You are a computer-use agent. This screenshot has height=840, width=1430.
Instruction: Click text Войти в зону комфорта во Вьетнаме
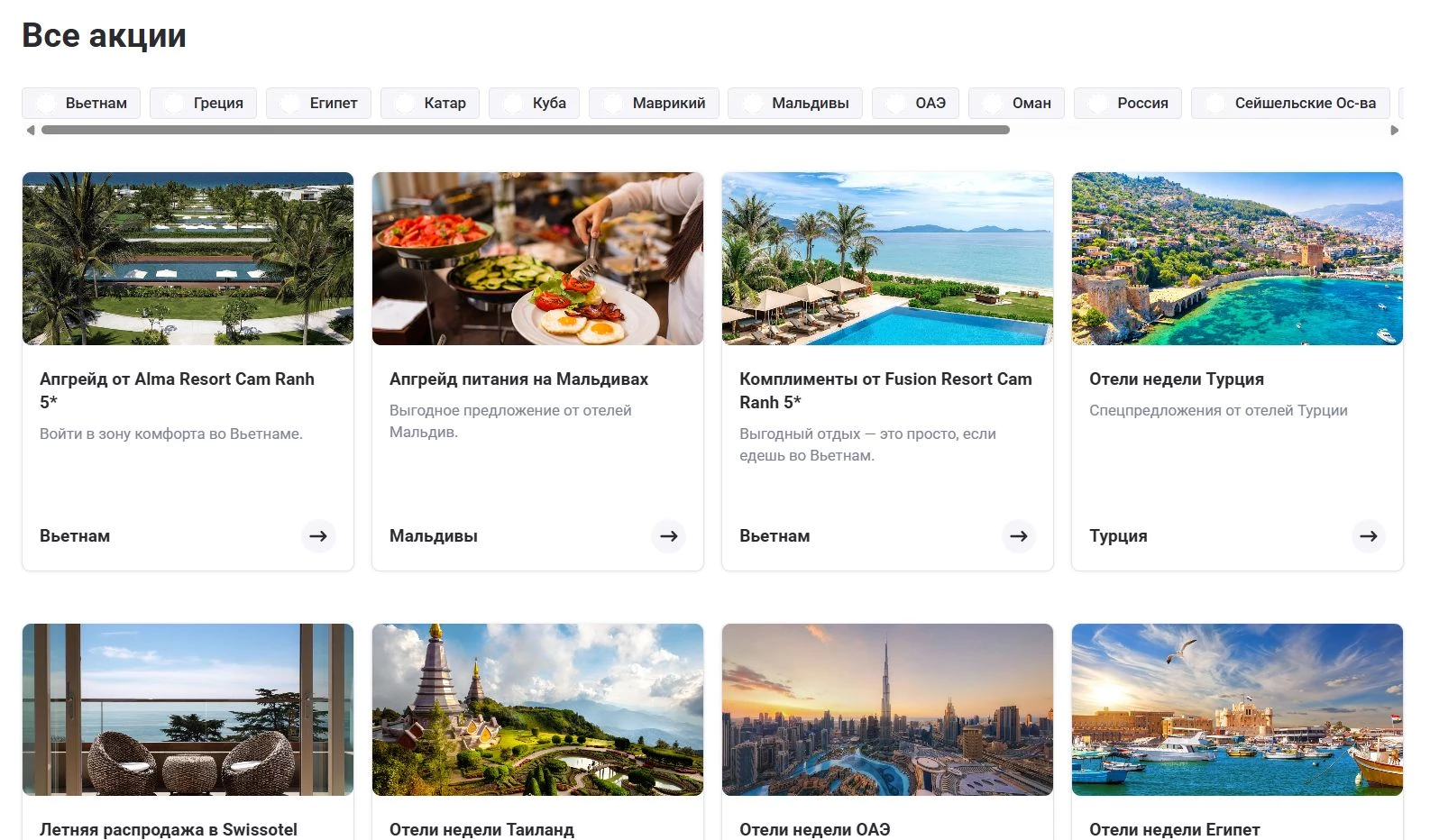(x=171, y=434)
